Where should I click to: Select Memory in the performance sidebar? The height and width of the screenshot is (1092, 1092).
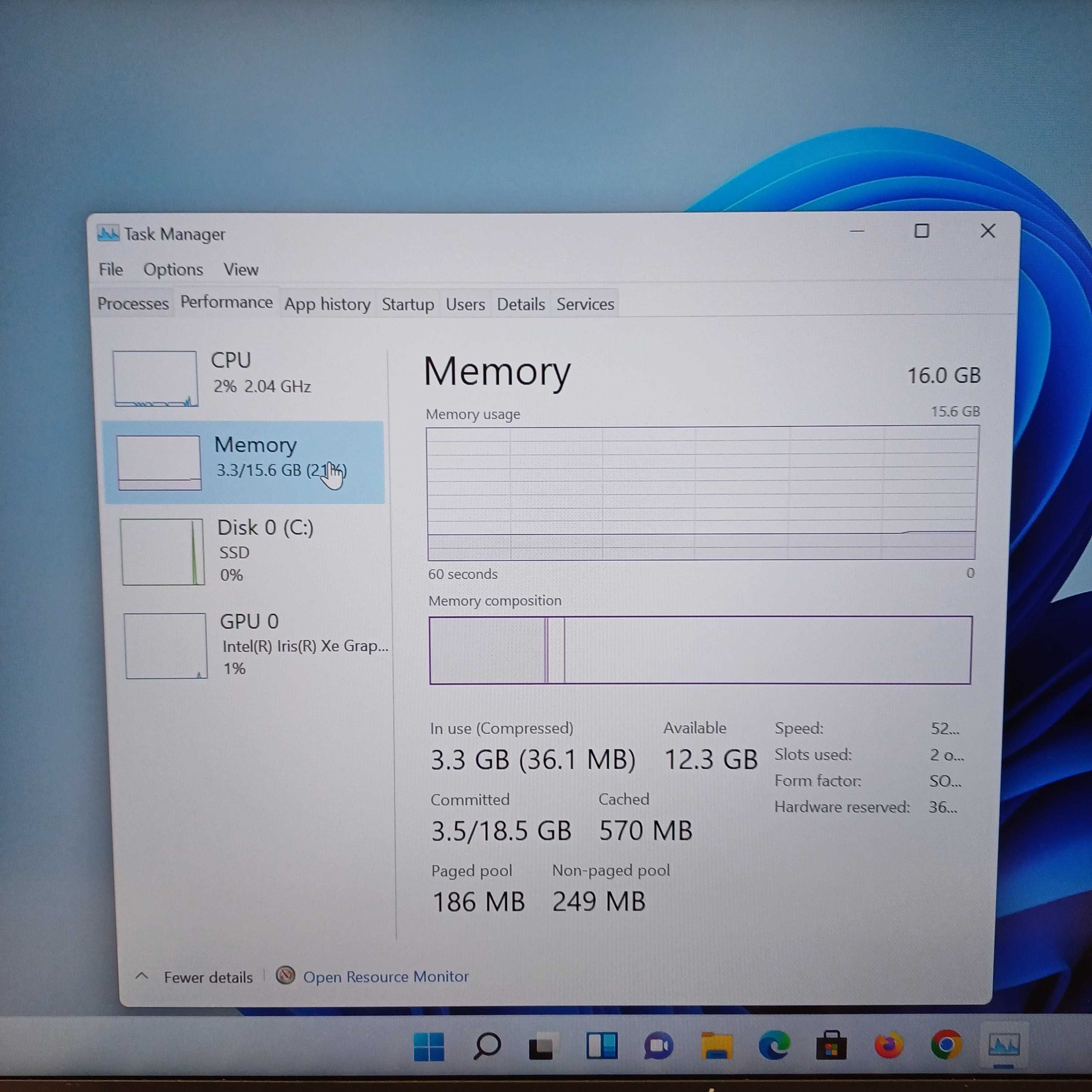click(244, 462)
